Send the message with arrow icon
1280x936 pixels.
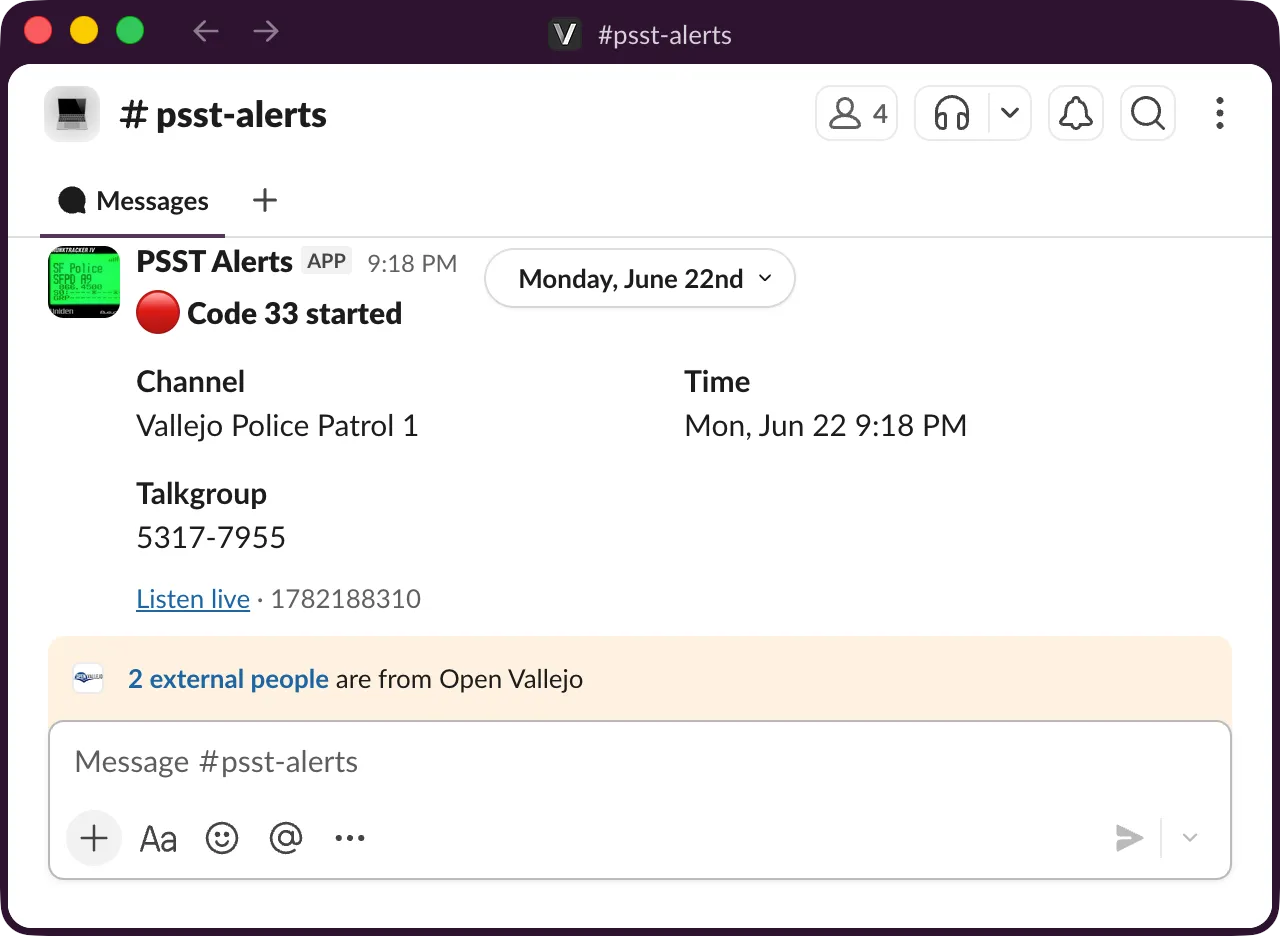pos(1129,838)
